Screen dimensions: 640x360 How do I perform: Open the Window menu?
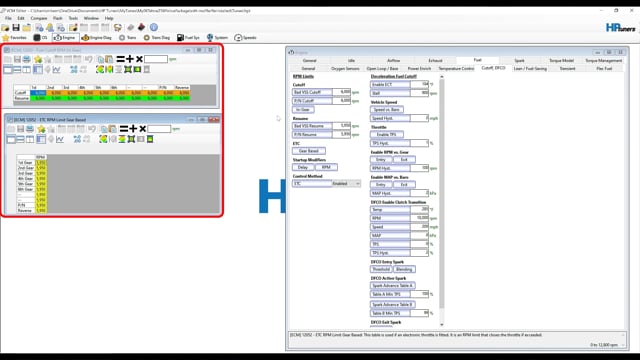(91, 18)
